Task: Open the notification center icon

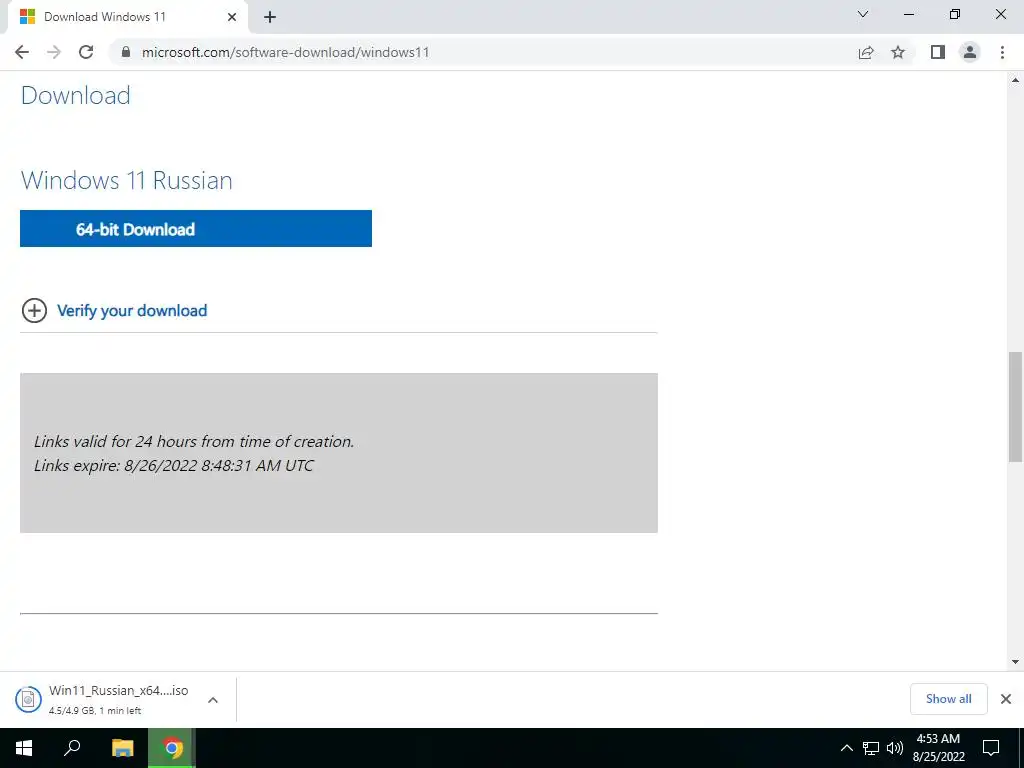Action: tap(991, 748)
